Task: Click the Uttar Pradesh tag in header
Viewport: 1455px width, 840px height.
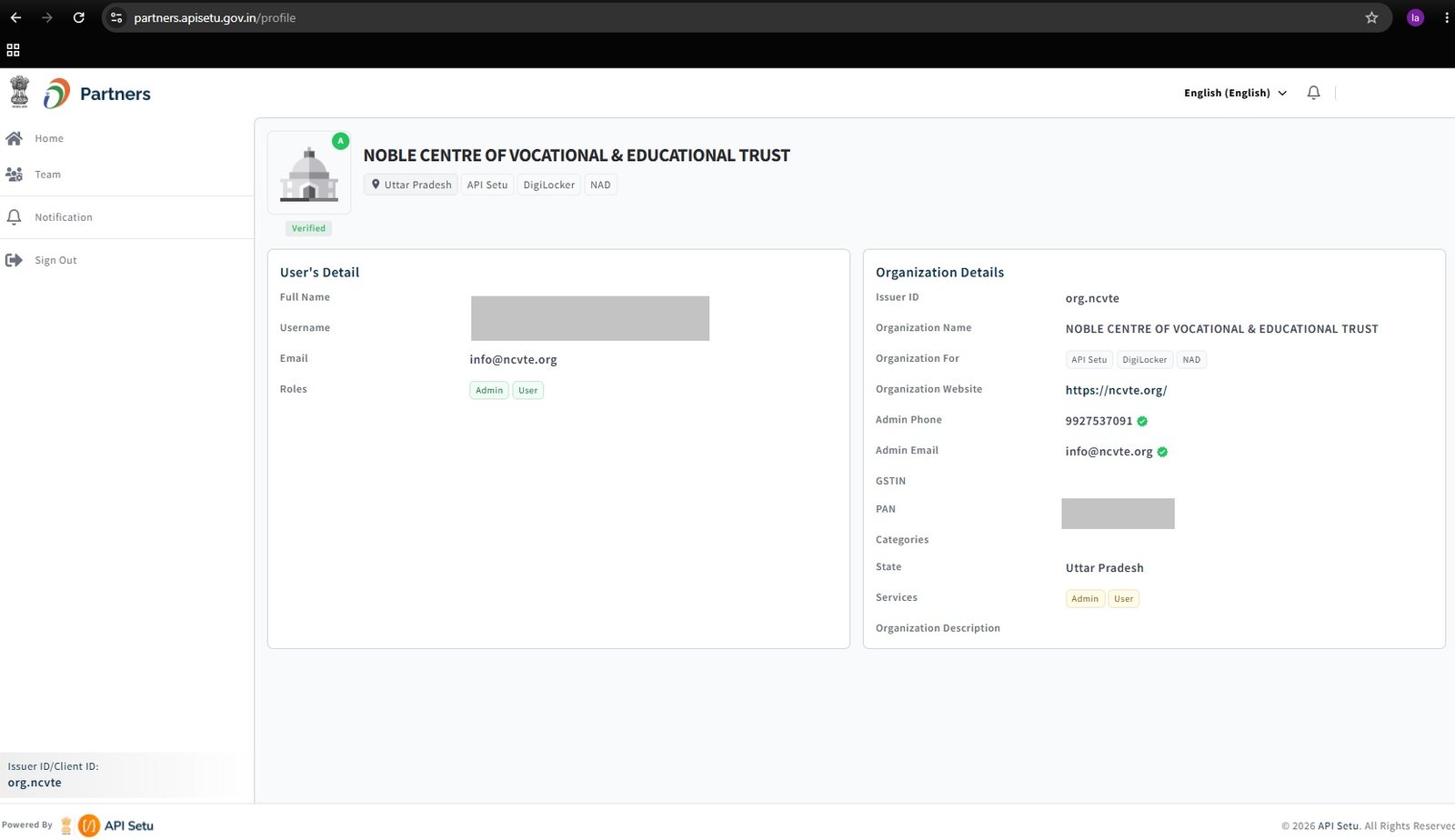Action: click(410, 185)
